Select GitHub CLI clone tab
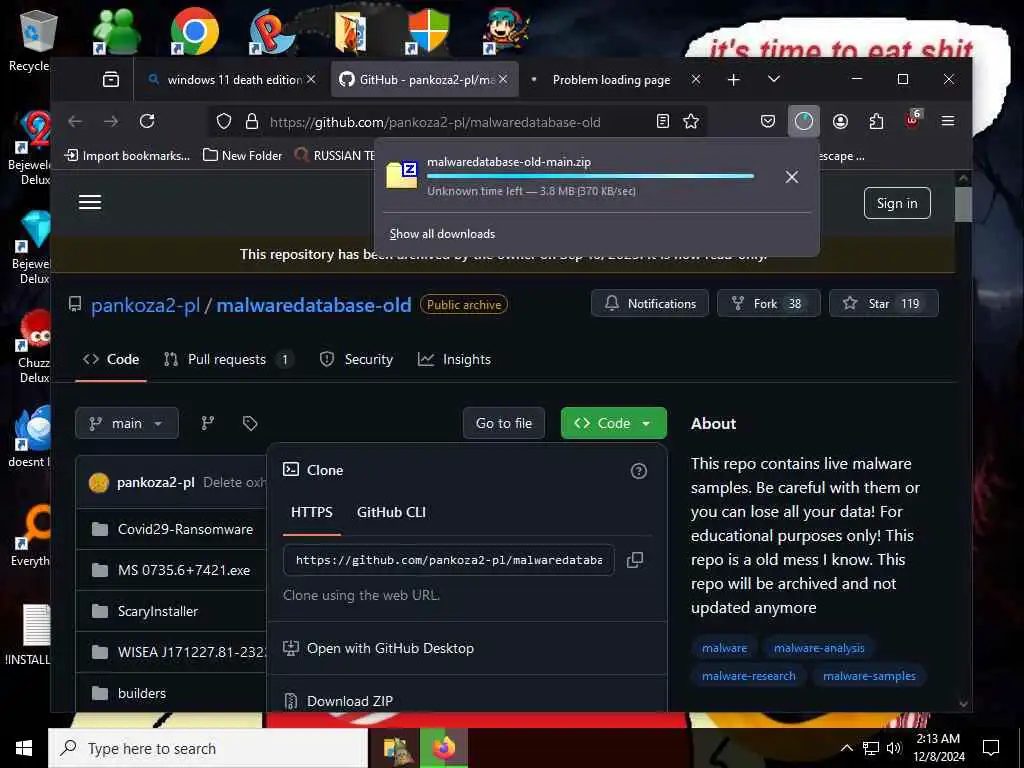 391,512
